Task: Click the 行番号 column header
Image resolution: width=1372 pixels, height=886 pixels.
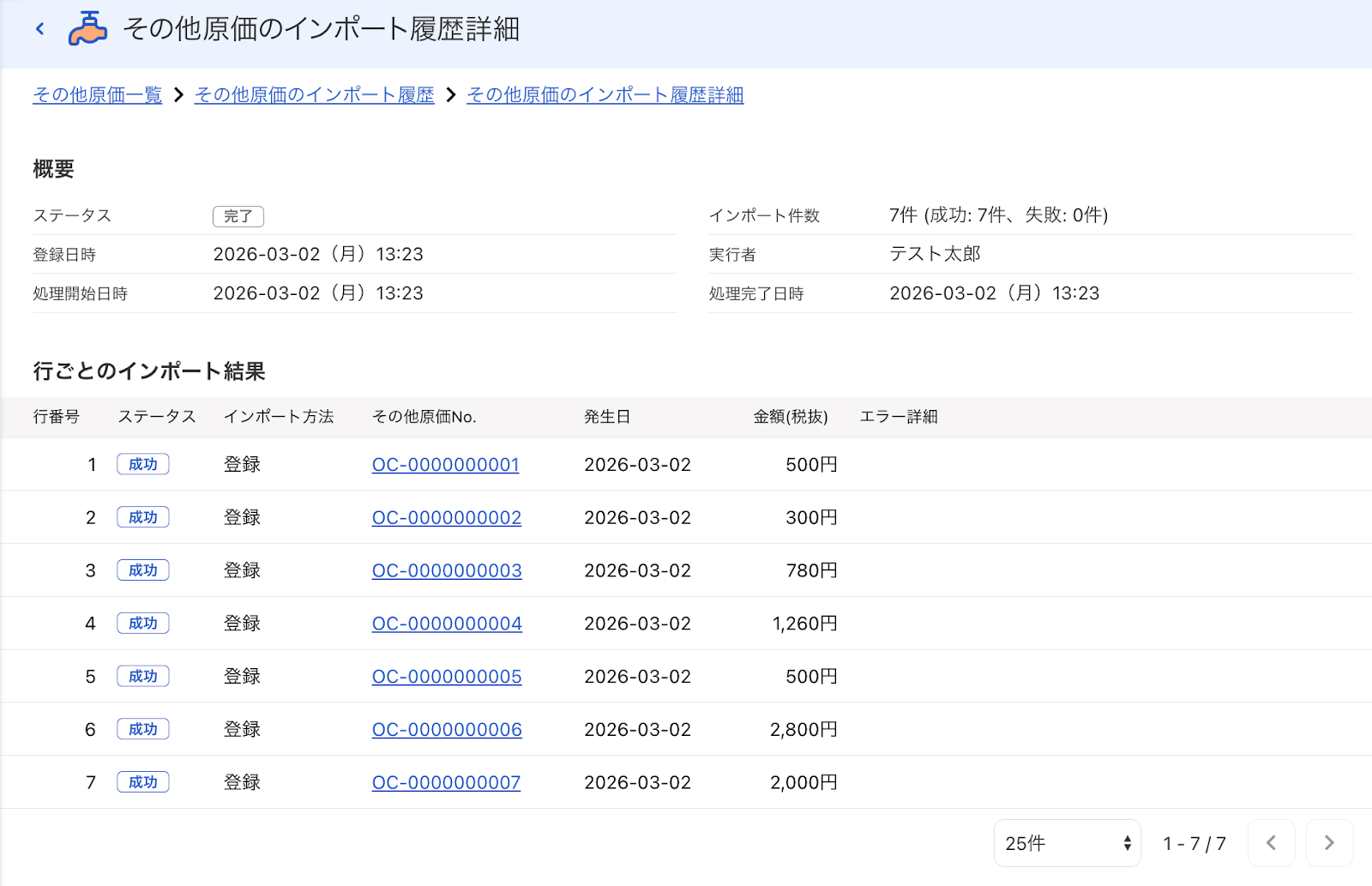Action: 57,417
